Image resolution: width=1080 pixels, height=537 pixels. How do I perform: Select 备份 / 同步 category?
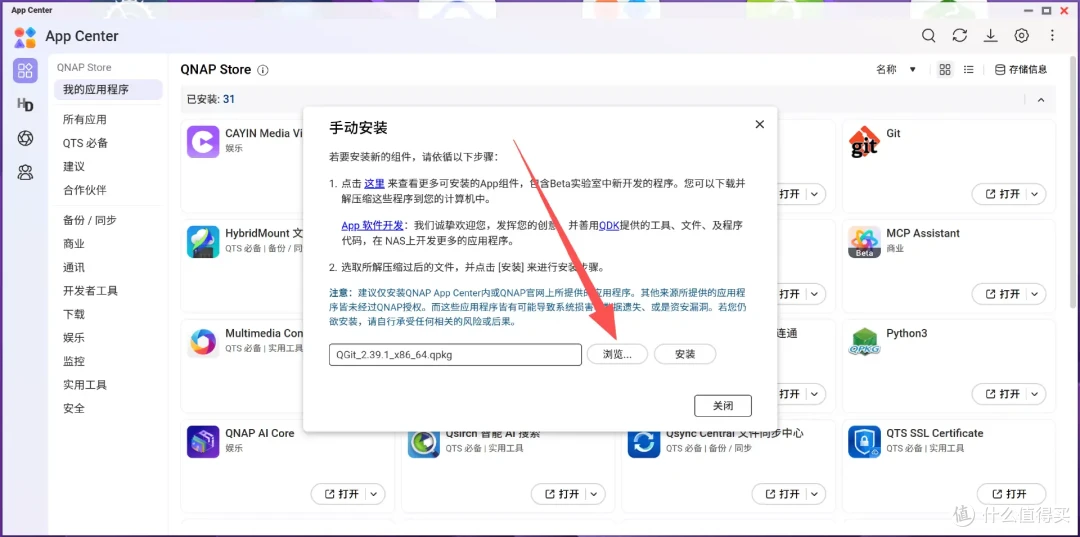(90, 220)
